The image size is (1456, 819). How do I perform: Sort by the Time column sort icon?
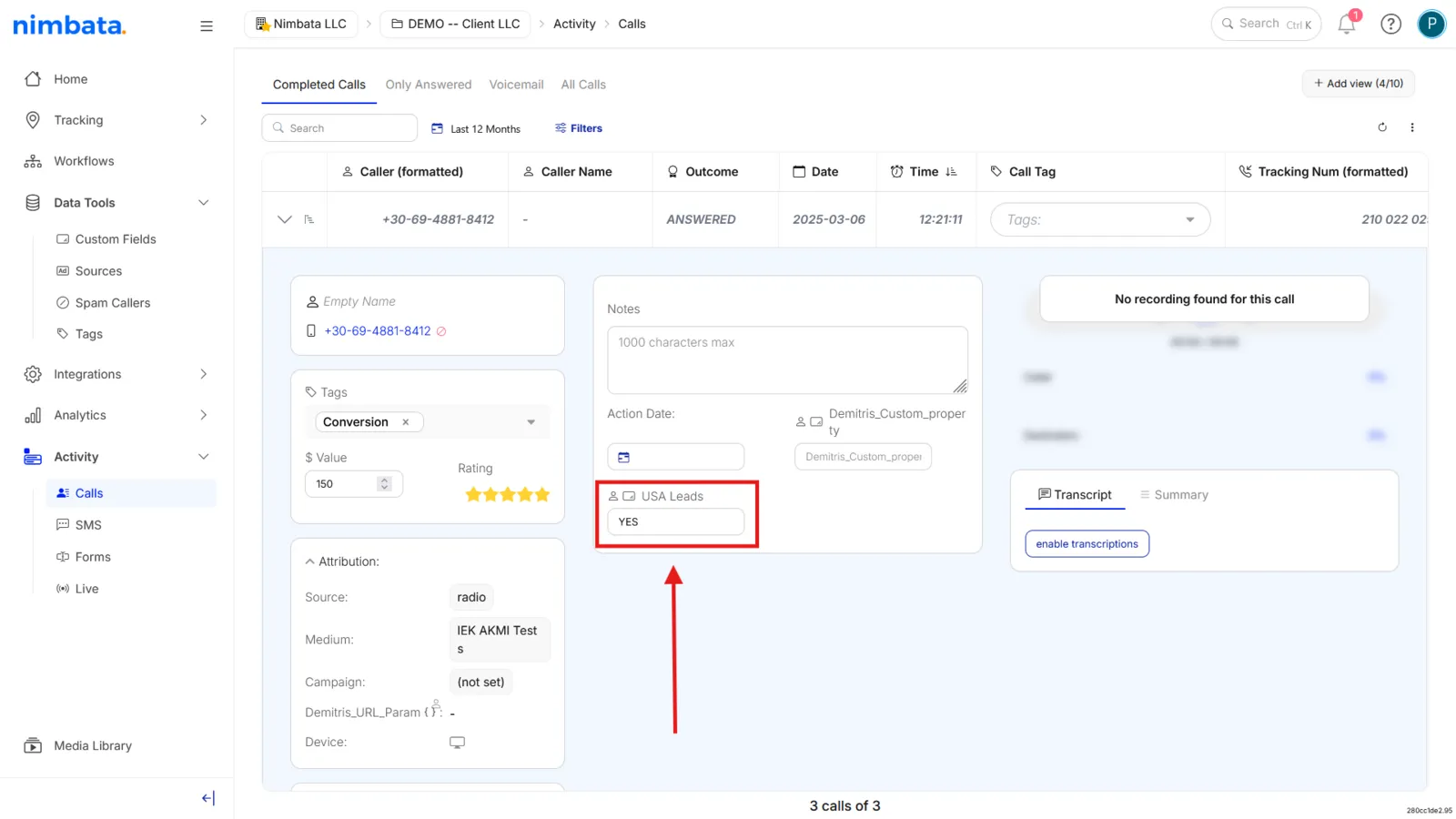[x=951, y=171]
